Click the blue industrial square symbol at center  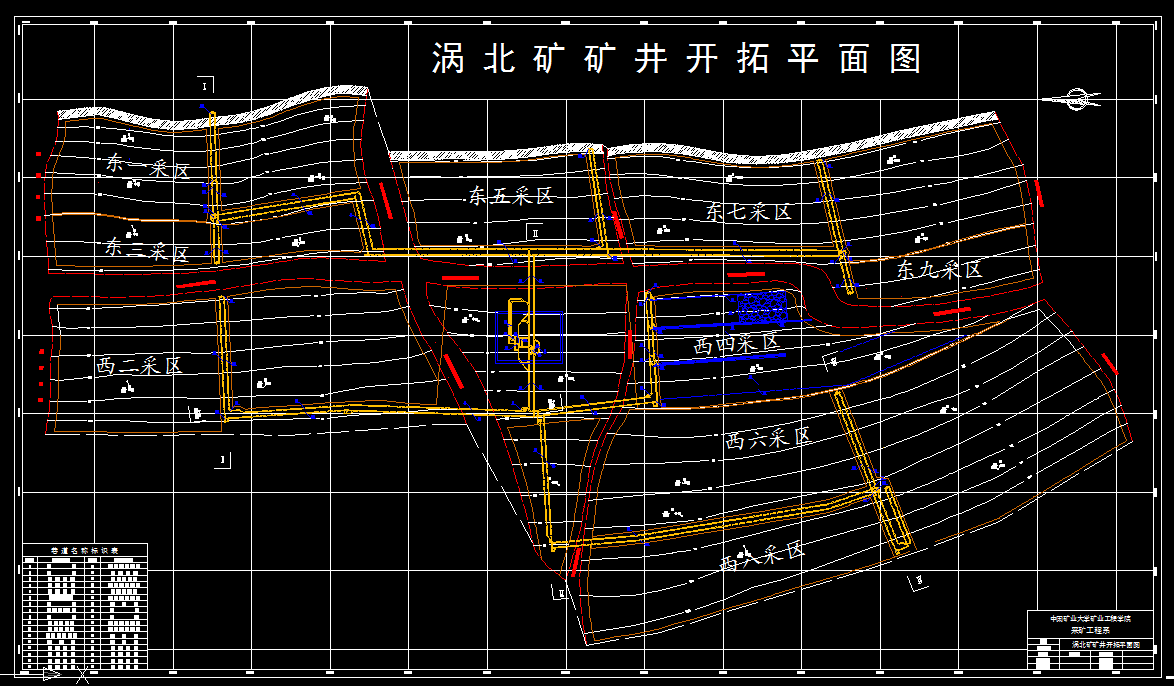529,336
